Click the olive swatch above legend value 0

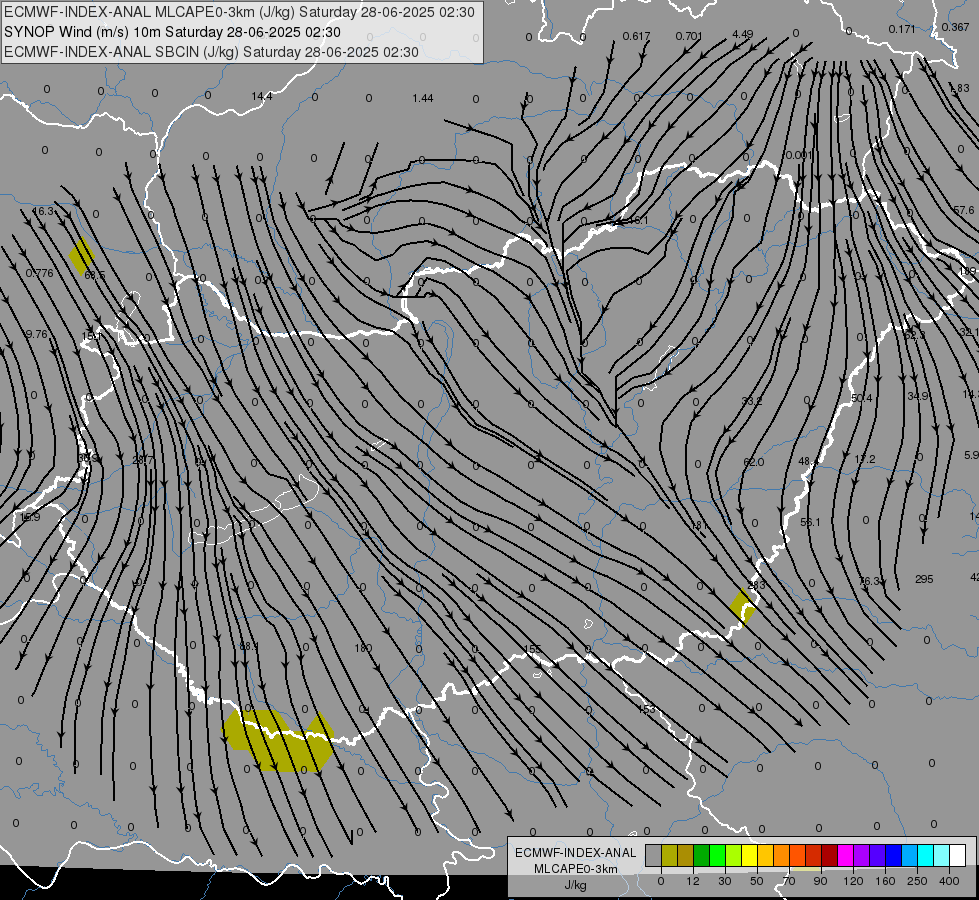tap(669, 856)
